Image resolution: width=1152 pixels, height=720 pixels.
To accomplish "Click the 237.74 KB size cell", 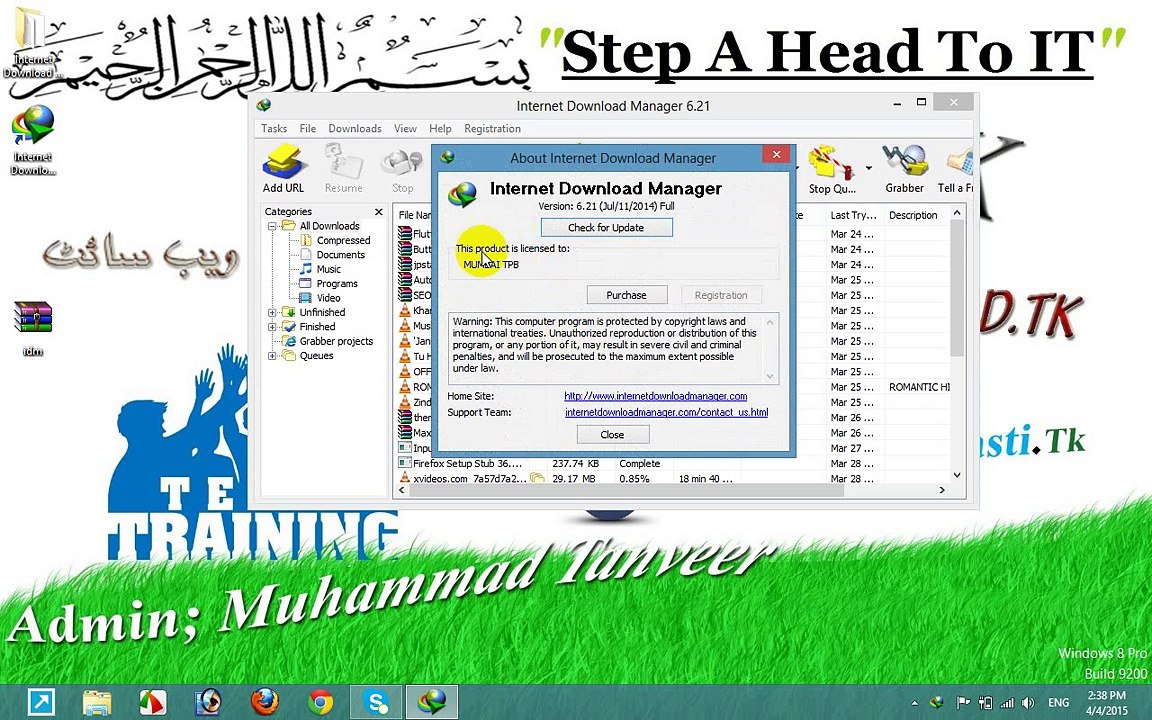I will tap(575, 464).
